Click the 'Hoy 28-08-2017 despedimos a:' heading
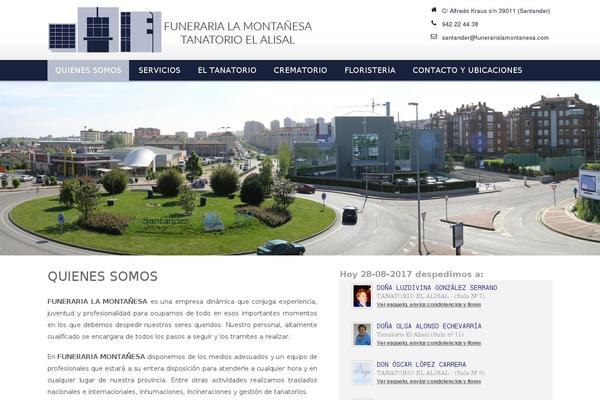The width and height of the screenshot is (600, 400). [x=411, y=274]
